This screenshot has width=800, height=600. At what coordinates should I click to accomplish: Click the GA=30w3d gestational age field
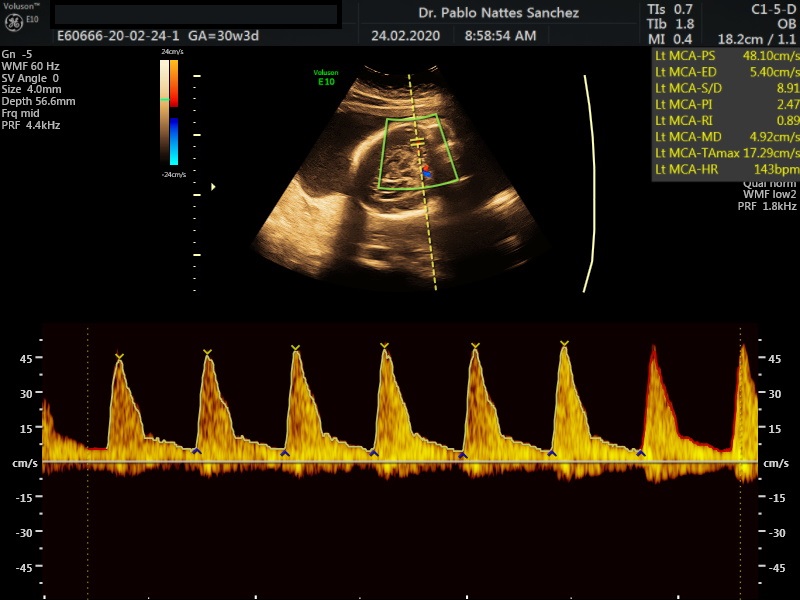tap(224, 35)
